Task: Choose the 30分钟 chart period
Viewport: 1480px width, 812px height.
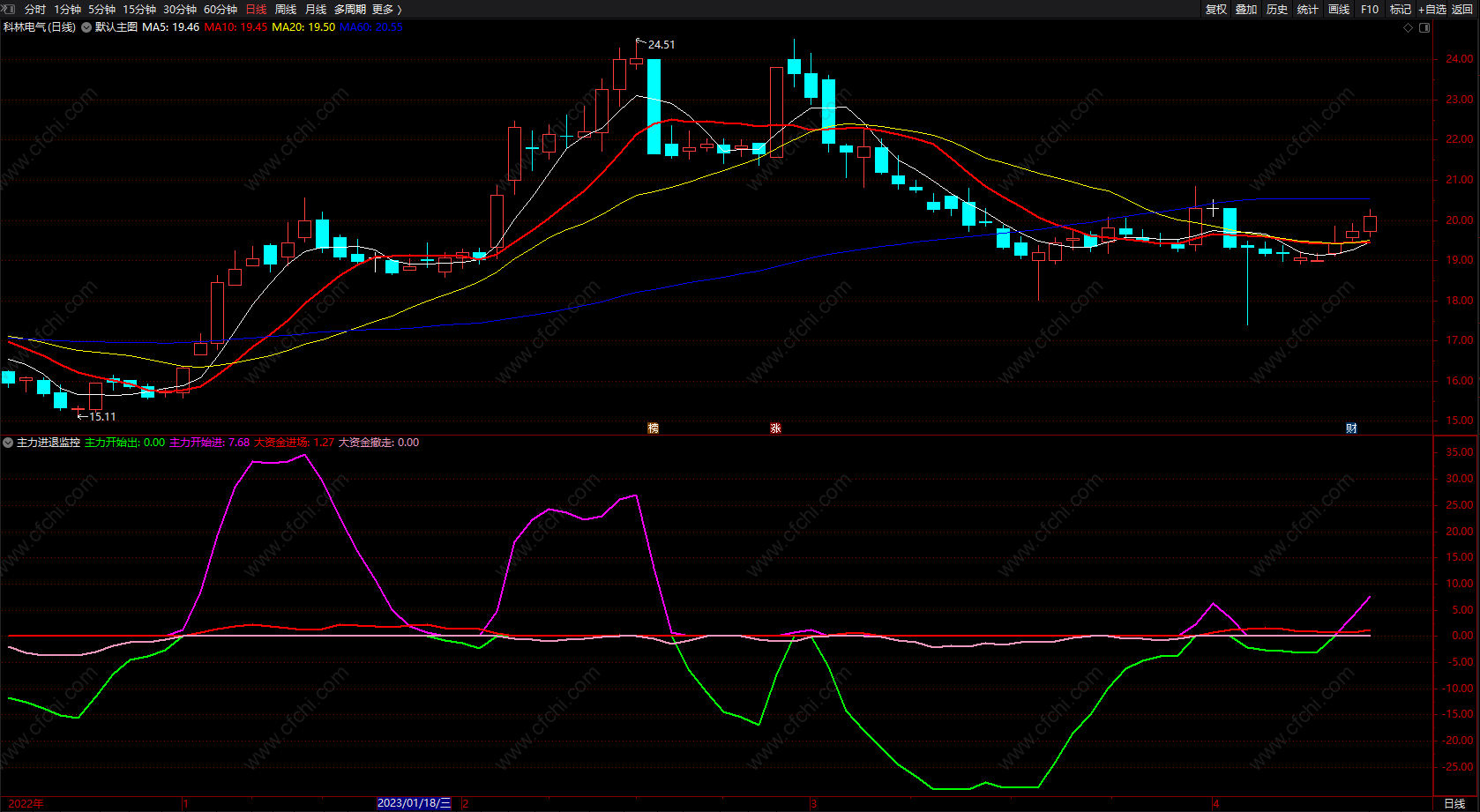Action: [x=180, y=10]
